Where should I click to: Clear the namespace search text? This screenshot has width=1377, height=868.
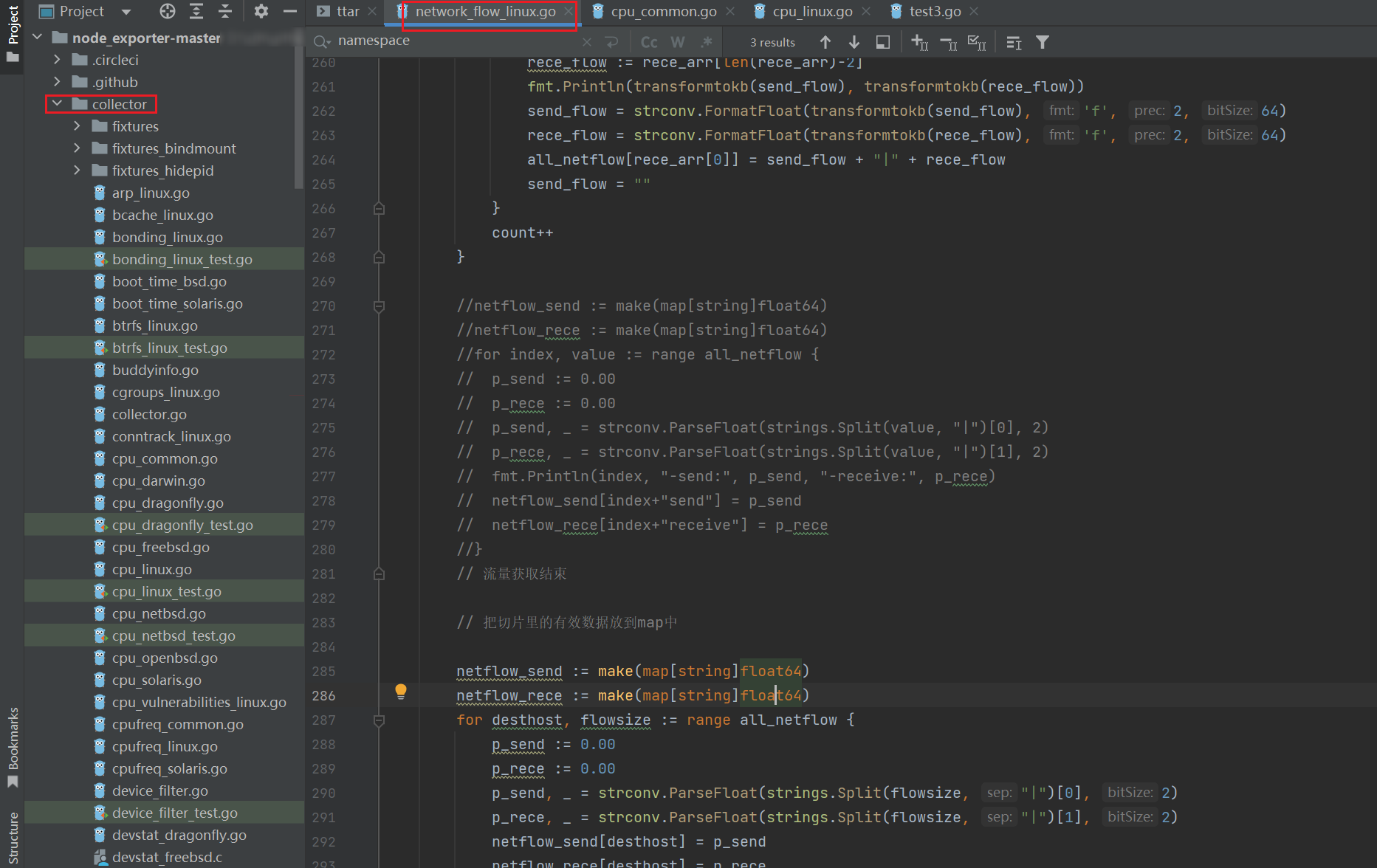point(587,42)
